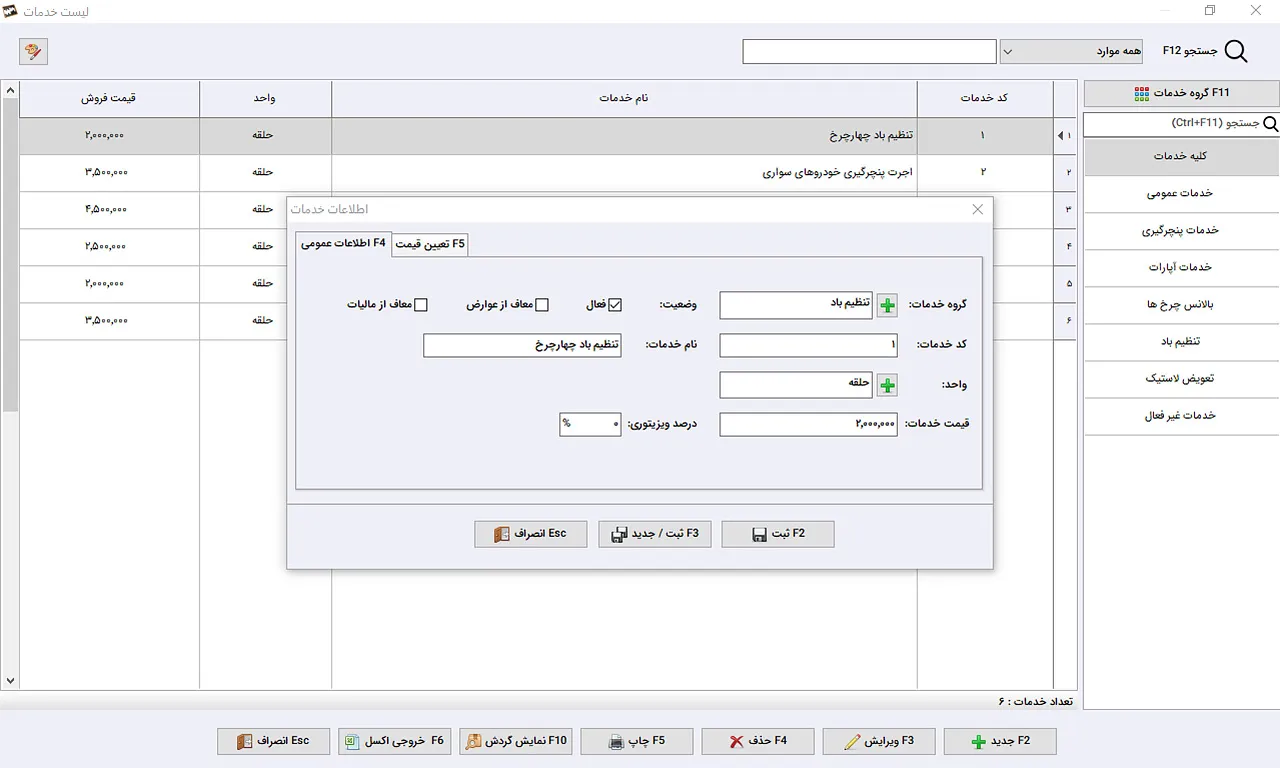Click the درصد ویزیتوری percent field
The height and width of the screenshot is (768, 1280).
(590, 424)
